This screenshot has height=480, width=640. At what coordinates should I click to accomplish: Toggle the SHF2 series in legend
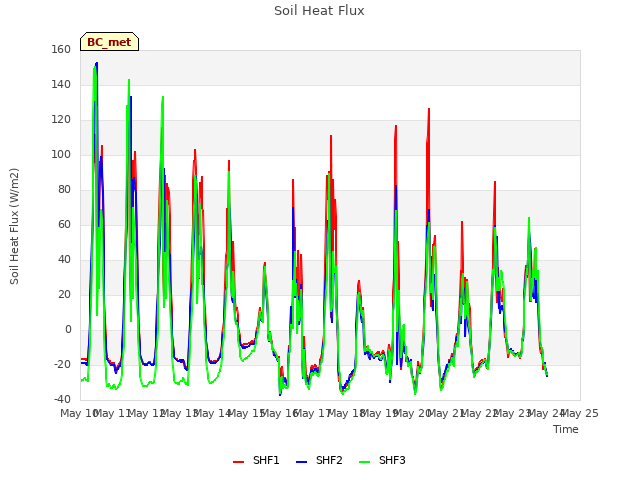point(319,460)
